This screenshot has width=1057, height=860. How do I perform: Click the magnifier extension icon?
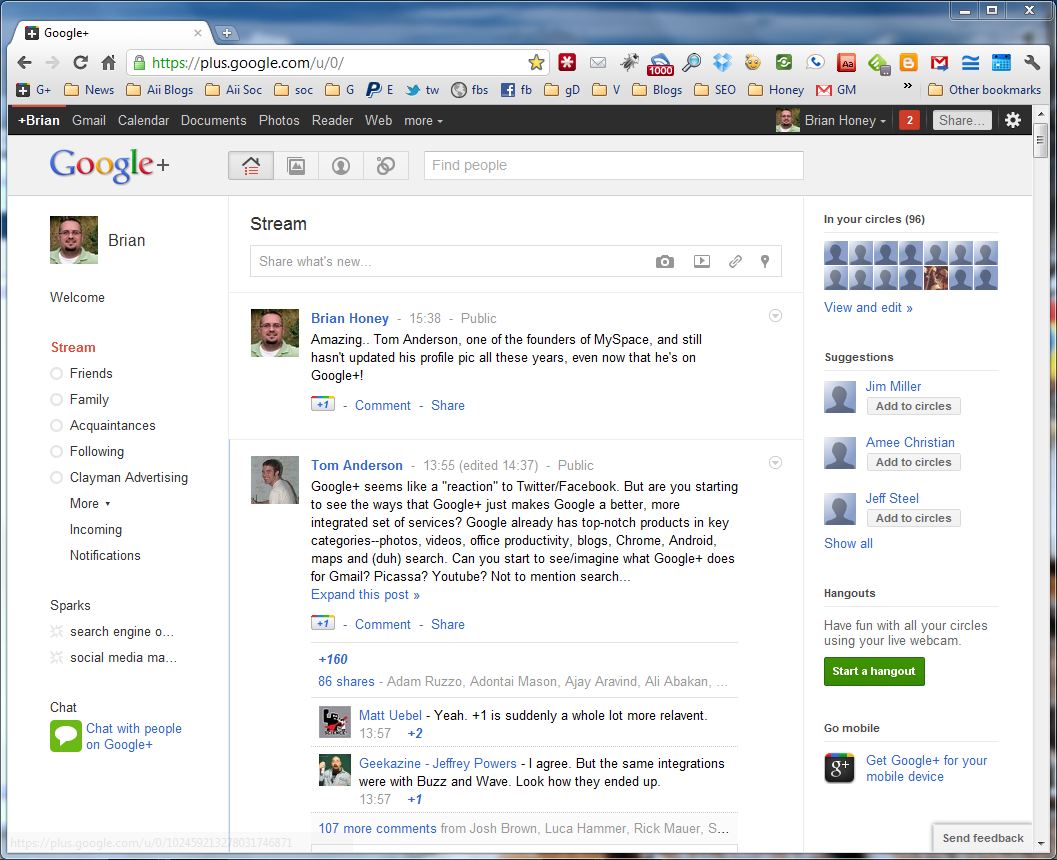[x=691, y=63]
